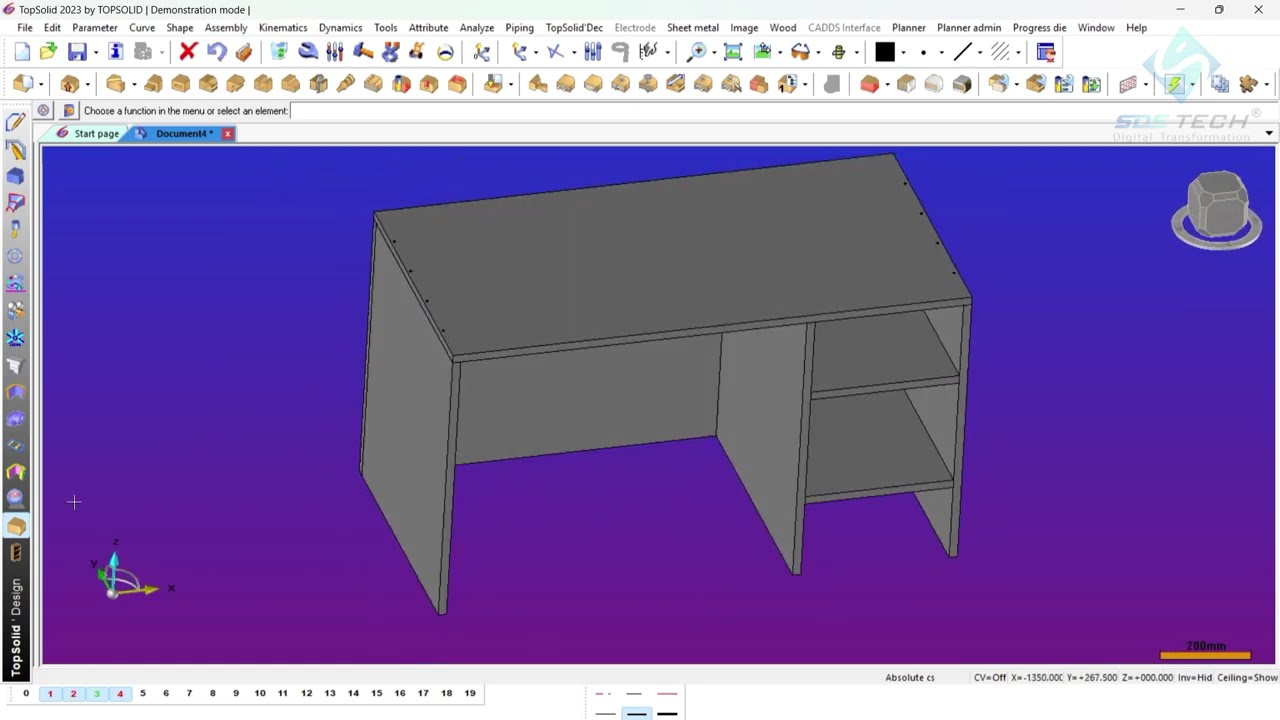Expand the dropdown beside the sunglasses icon
This screenshot has height=720, width=1280.
tap(818, 52)
